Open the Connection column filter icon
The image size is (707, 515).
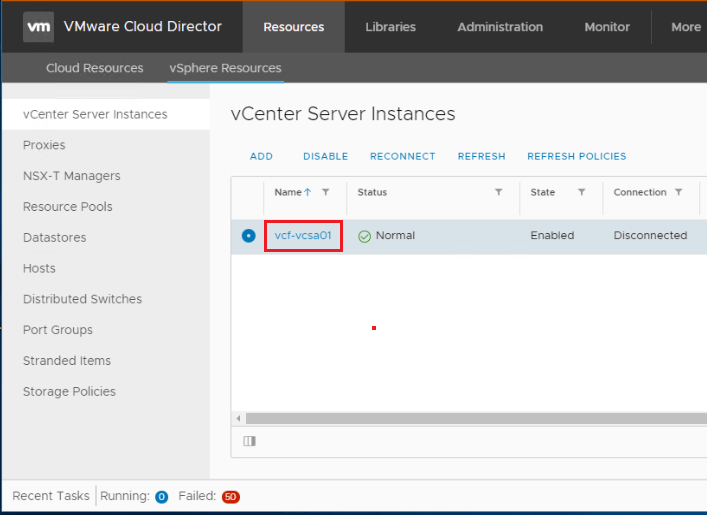[678, 192]
